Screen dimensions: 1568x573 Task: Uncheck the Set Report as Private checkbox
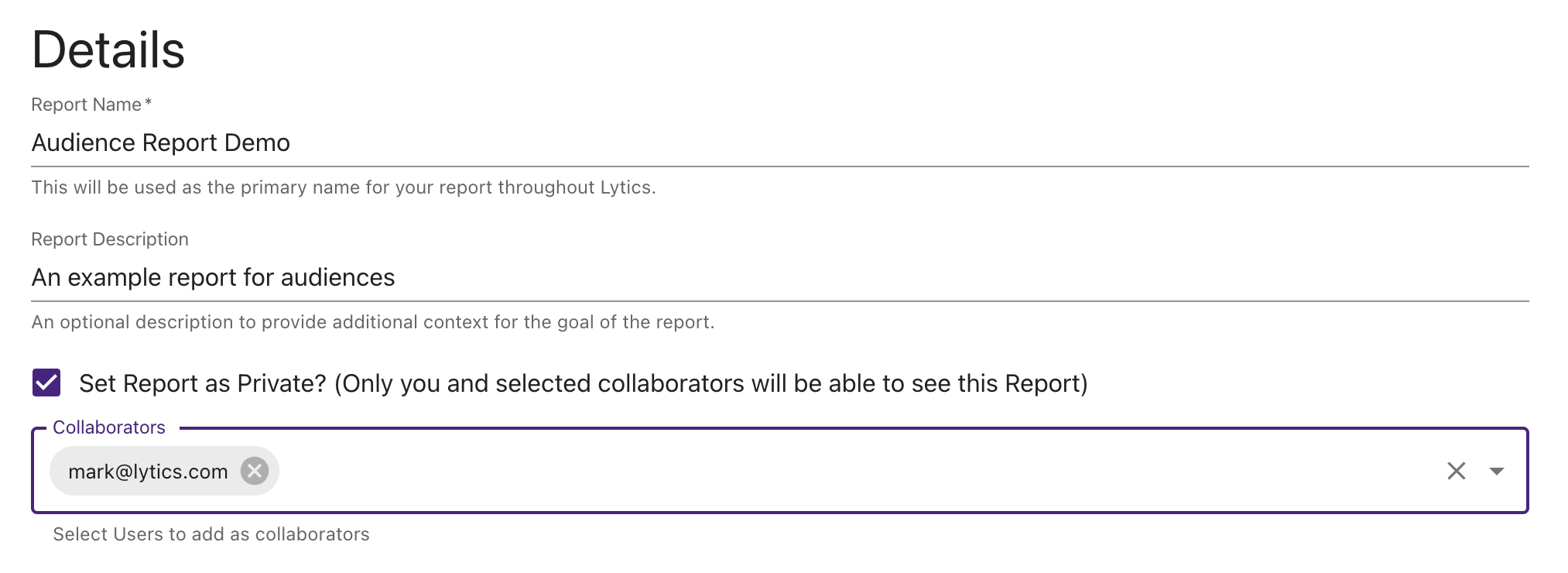pos(46,383)
